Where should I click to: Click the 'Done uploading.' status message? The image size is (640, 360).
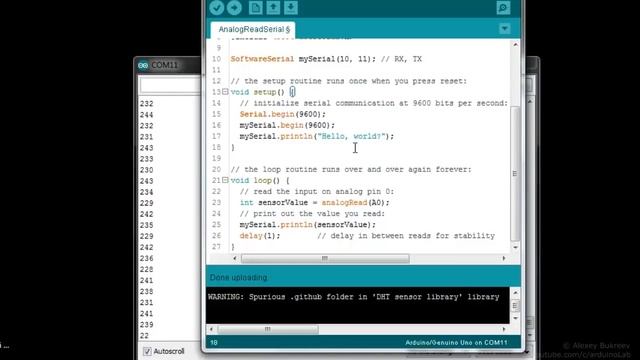pos(239,278)
